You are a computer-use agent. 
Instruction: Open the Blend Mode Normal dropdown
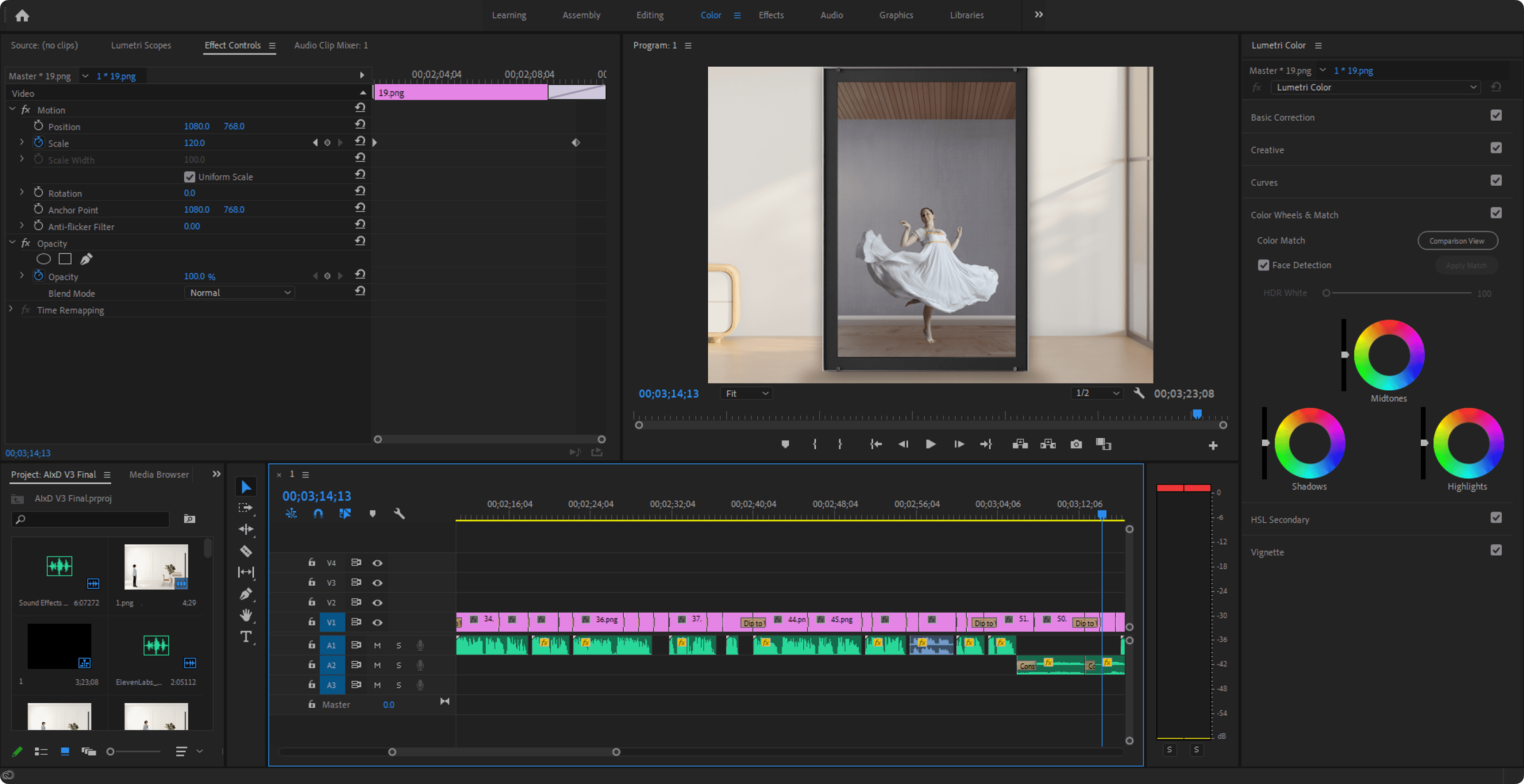point(239,293)
